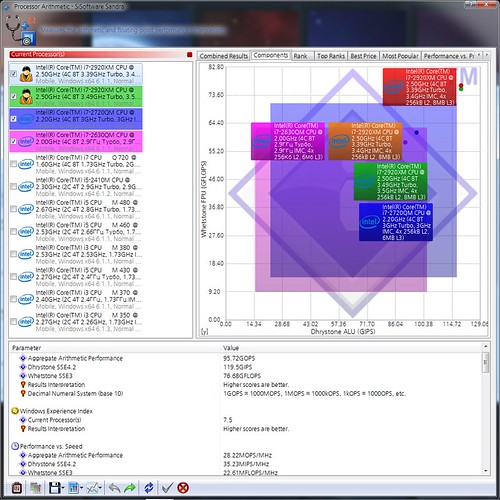
Task: Click the Performance vs. Speed clock icon
Action: pyautogui.click(x=15, y=446)
